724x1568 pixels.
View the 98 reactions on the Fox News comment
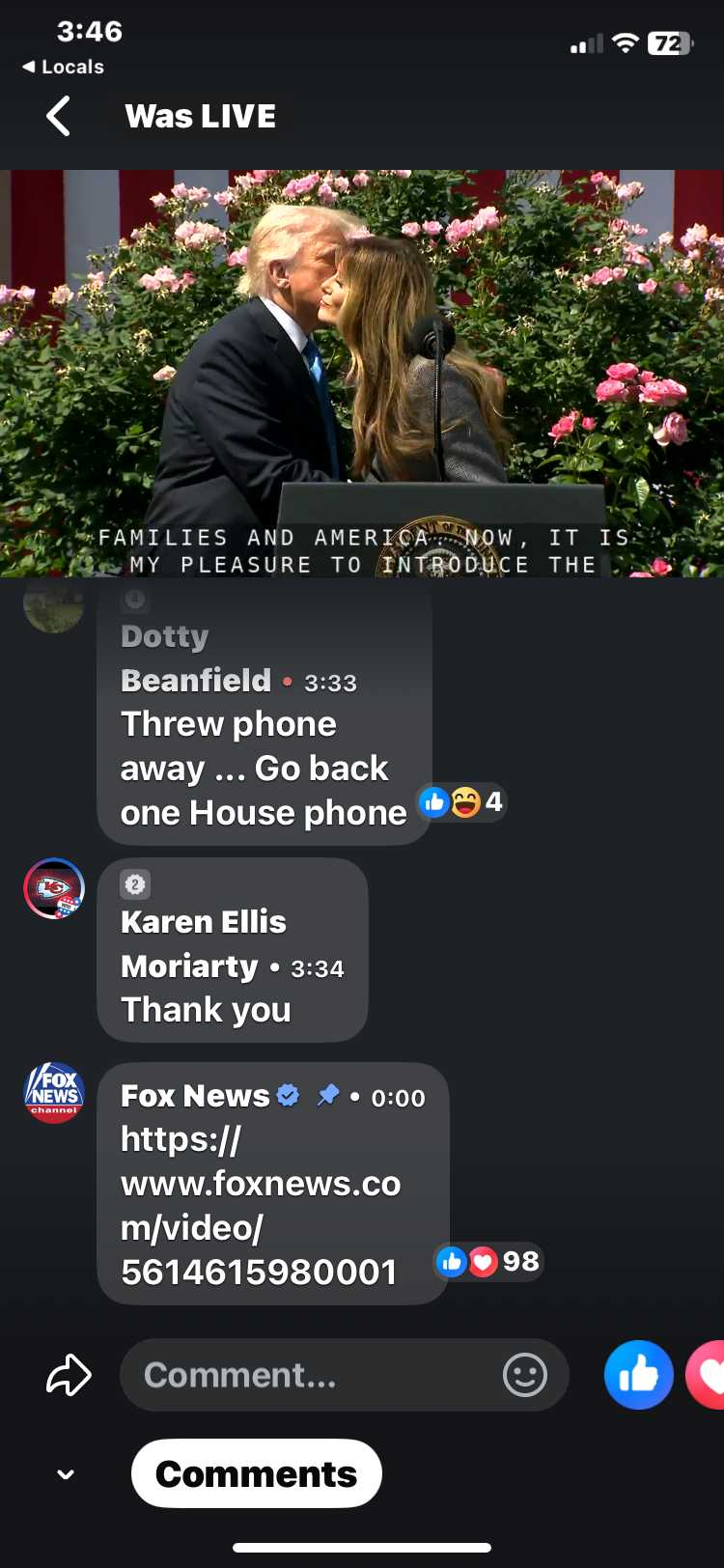pos(489,1261)
